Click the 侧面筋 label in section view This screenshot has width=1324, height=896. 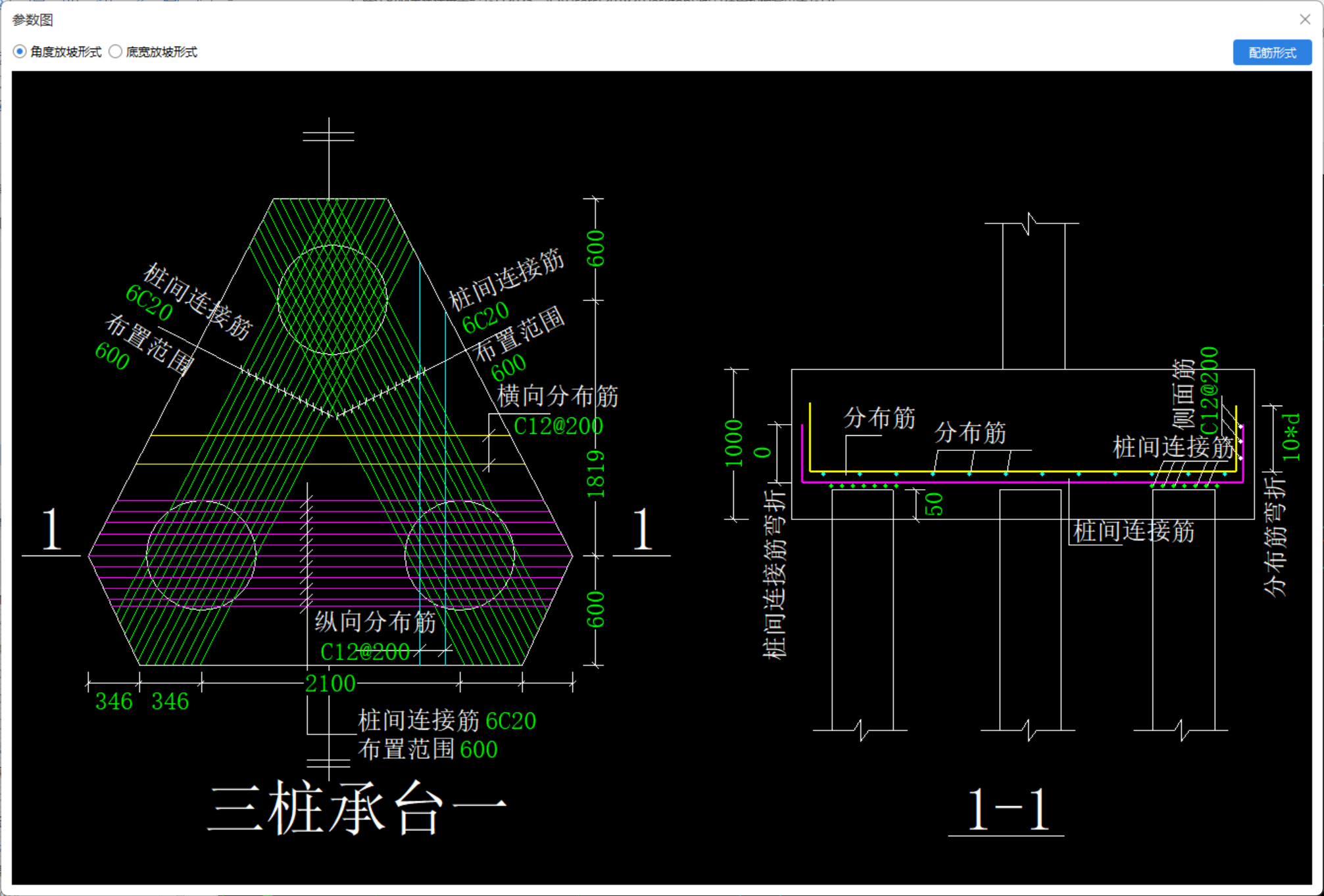pos(1183,394)
